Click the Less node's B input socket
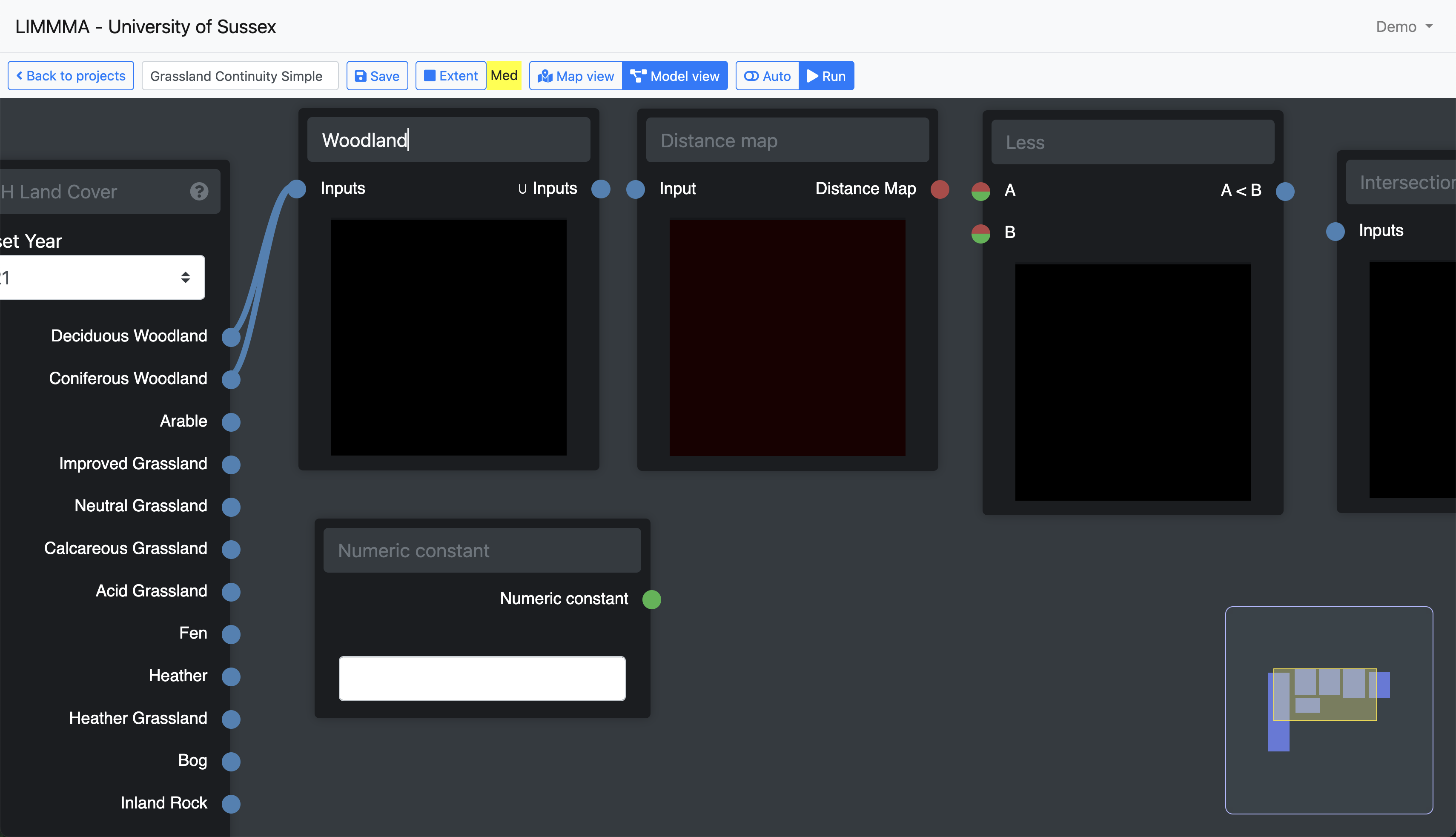This screenshot has height=837, width=1456. coord(980,233)
